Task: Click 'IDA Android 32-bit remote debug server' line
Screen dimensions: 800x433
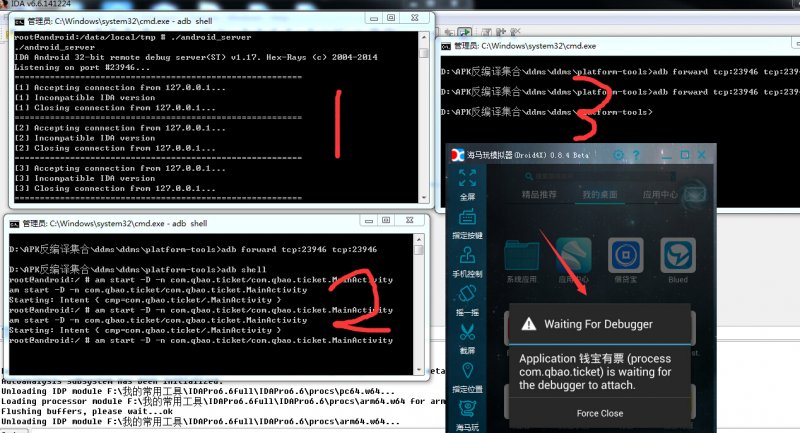Action: click(196, 57)
